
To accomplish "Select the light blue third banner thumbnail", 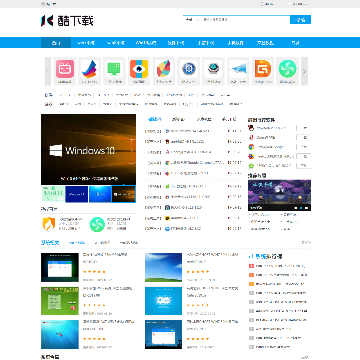I will (100, 194).
